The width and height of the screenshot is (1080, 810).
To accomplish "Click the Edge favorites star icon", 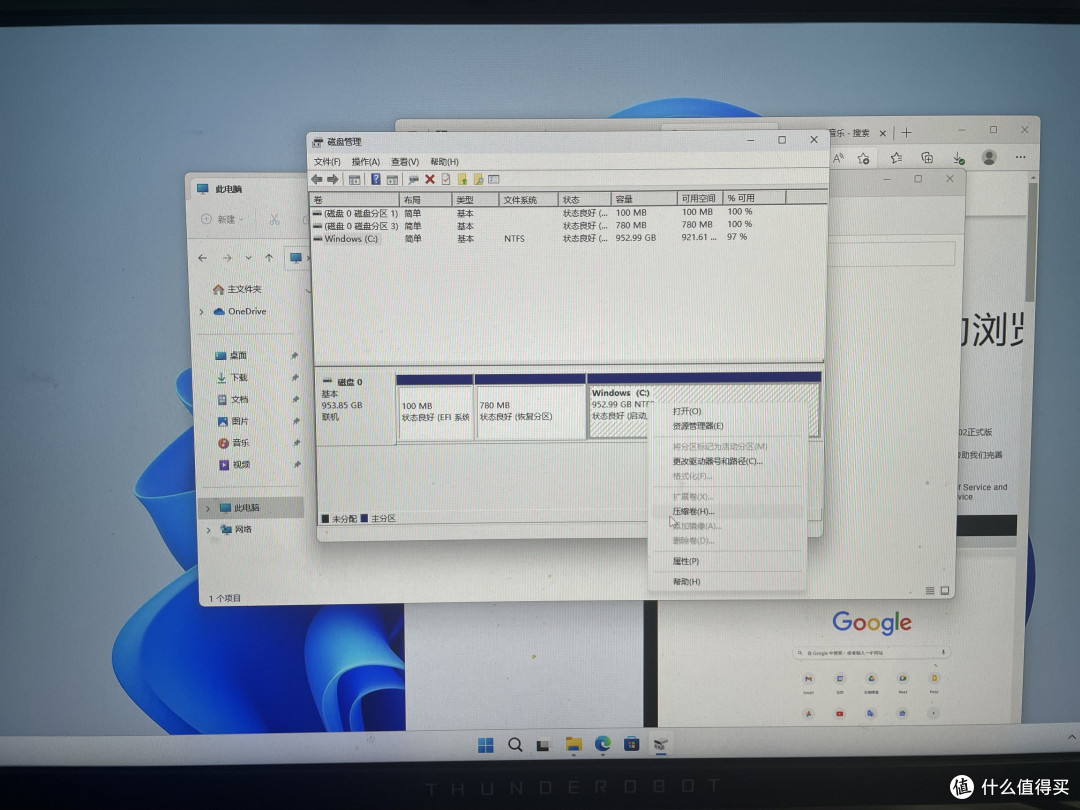I will point(896,158).
